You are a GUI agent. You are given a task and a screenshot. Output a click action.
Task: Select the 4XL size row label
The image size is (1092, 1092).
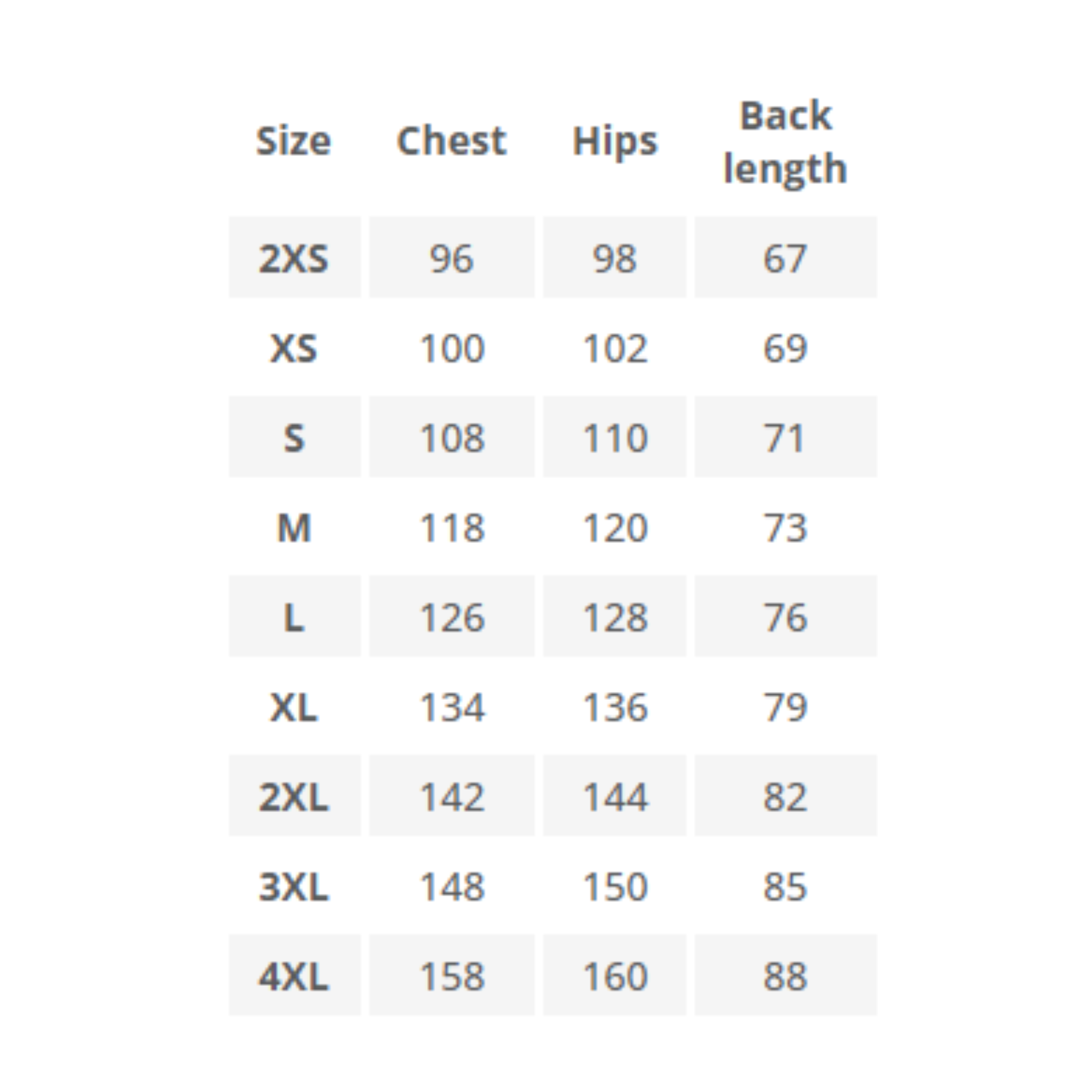click(293, 976)
